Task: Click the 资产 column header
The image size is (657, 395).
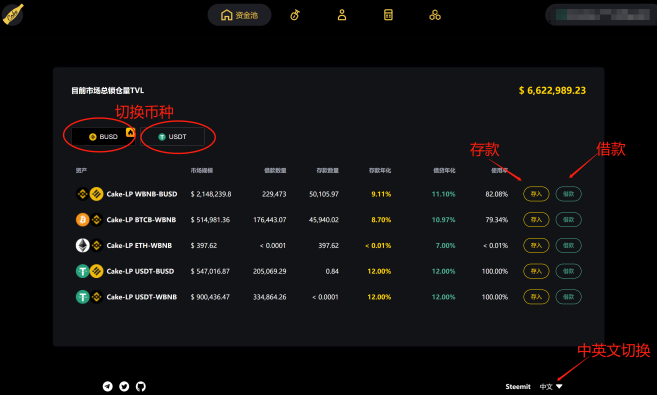Action: tap(81, 170)
